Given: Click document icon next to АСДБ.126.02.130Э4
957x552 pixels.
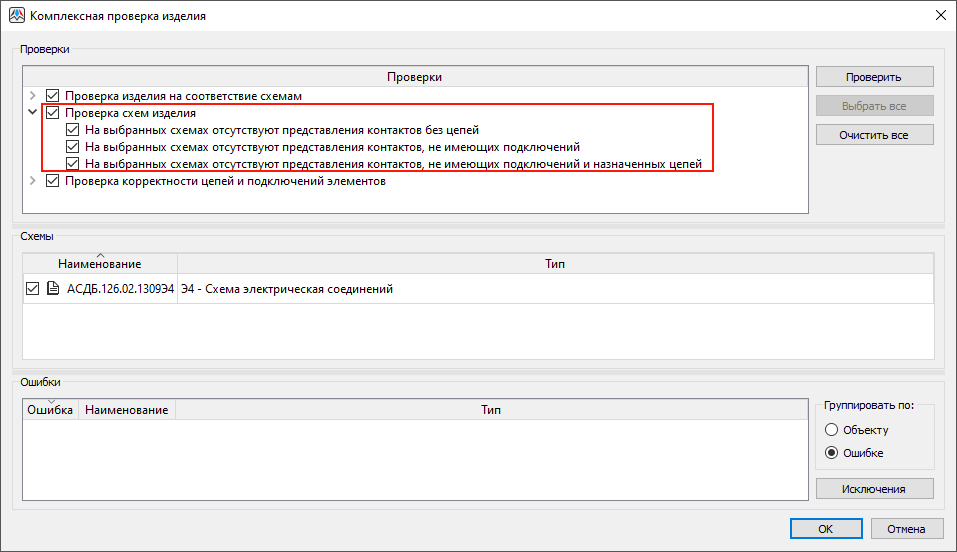Looking at the screenshot, I should [52, 289].
